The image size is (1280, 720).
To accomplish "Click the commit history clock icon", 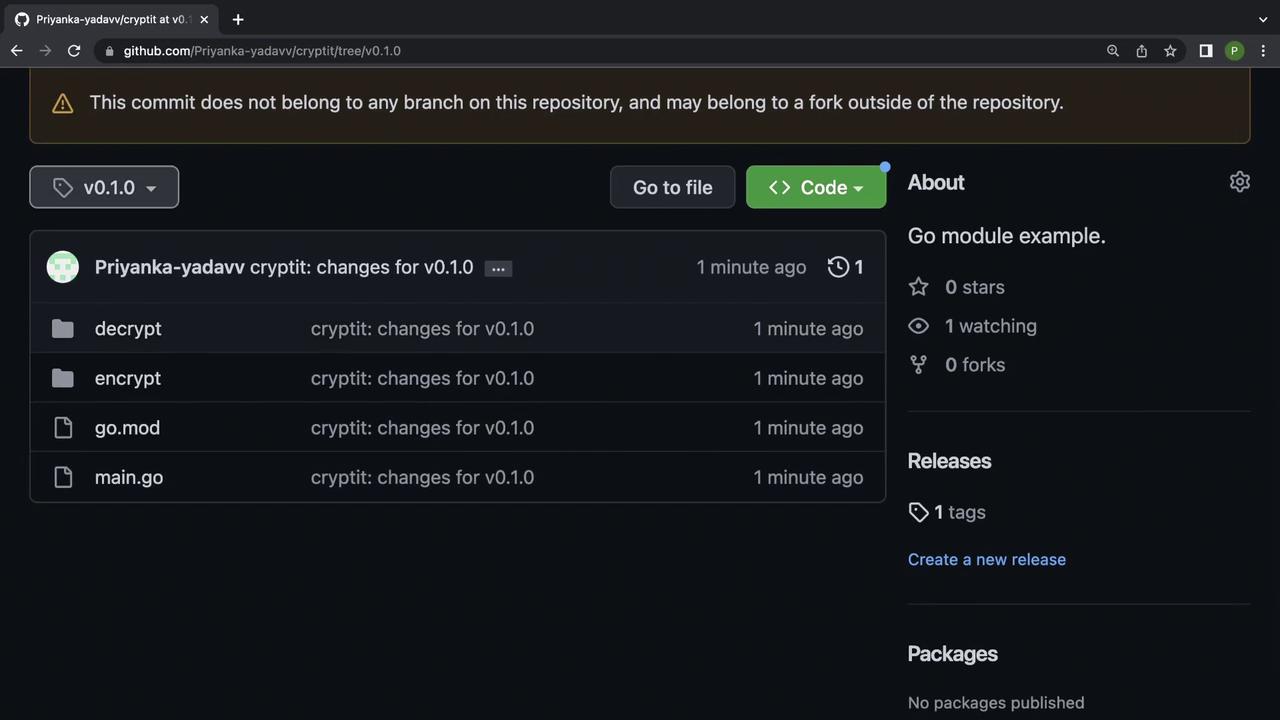I will [x=839, y=267].
